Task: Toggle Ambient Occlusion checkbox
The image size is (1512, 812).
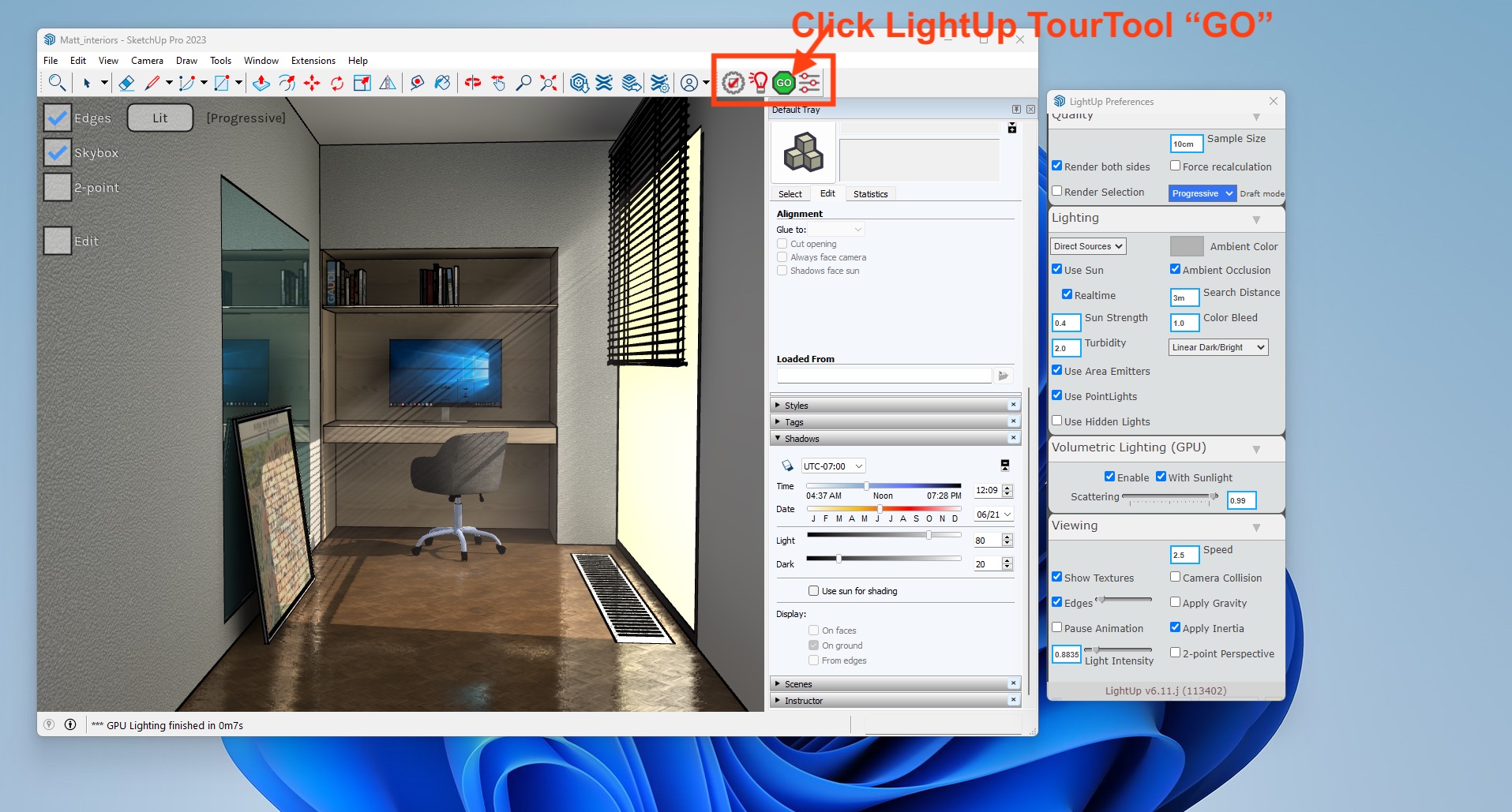Action: [1175, 269]
